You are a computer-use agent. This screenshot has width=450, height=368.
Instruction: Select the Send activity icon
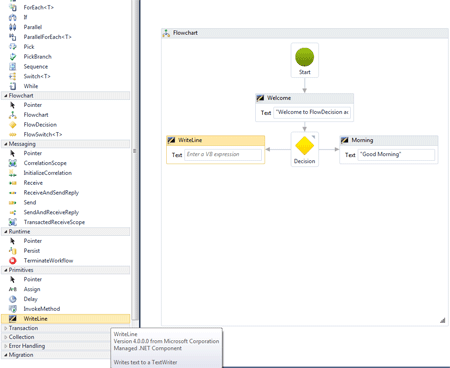pyautogui.click(x=13, y=202)
